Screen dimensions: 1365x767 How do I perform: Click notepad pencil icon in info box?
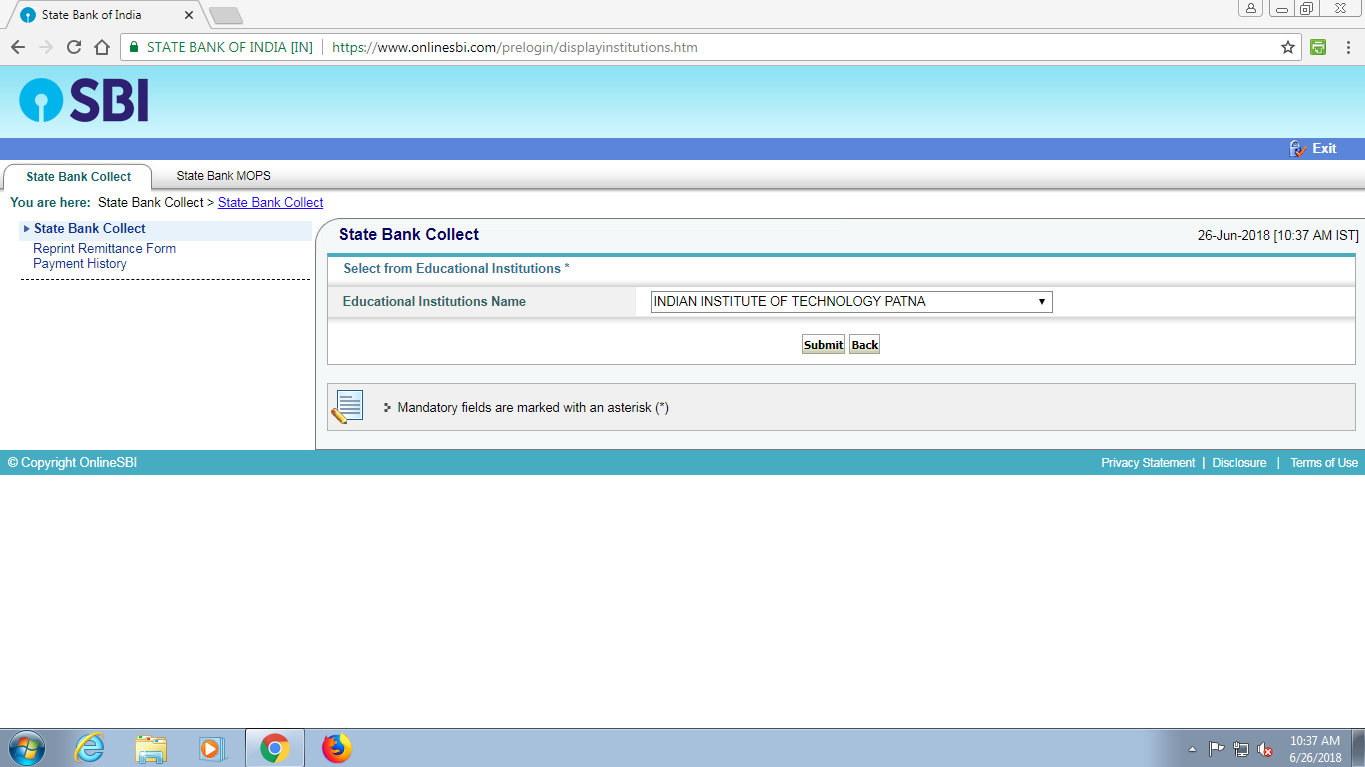tap(347, 407)
